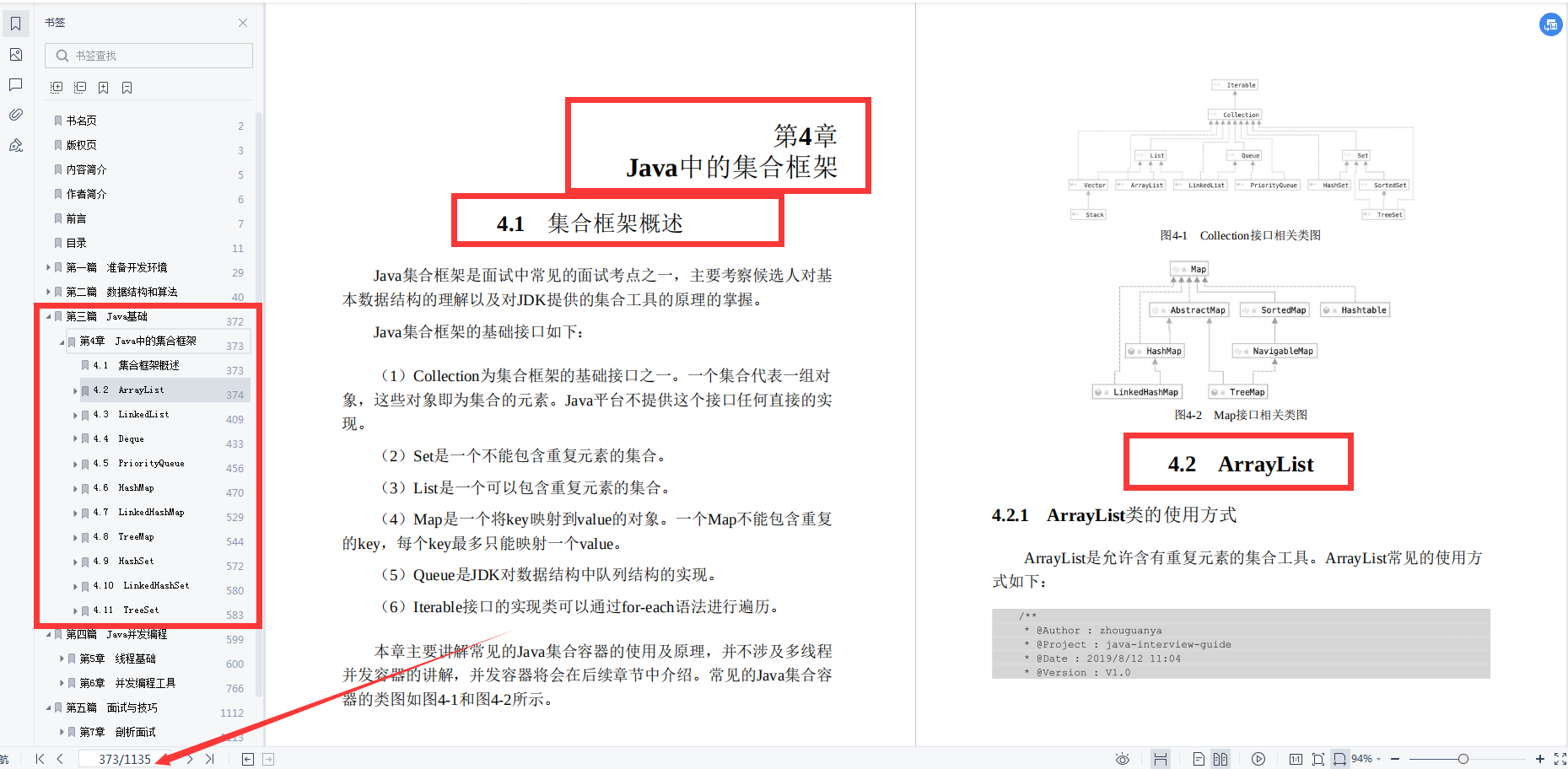Collapse 第三篇 Java基础 bookmark
Screen dimensions: 1568x769
tap(48, 316)
